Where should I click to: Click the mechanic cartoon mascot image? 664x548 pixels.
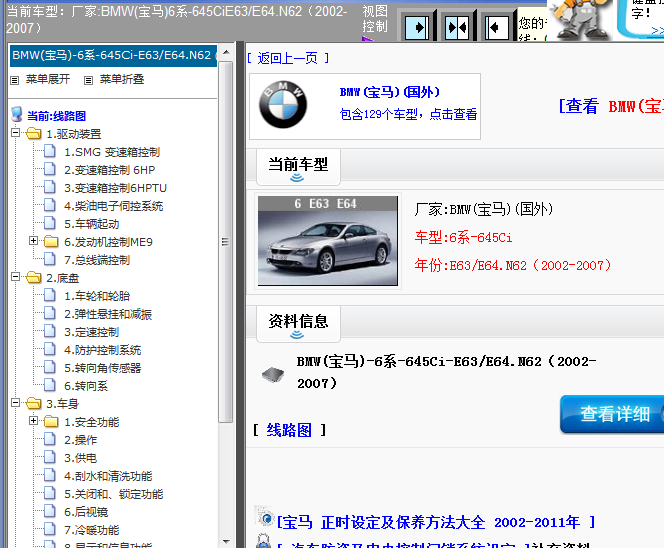tap(580, 19)
